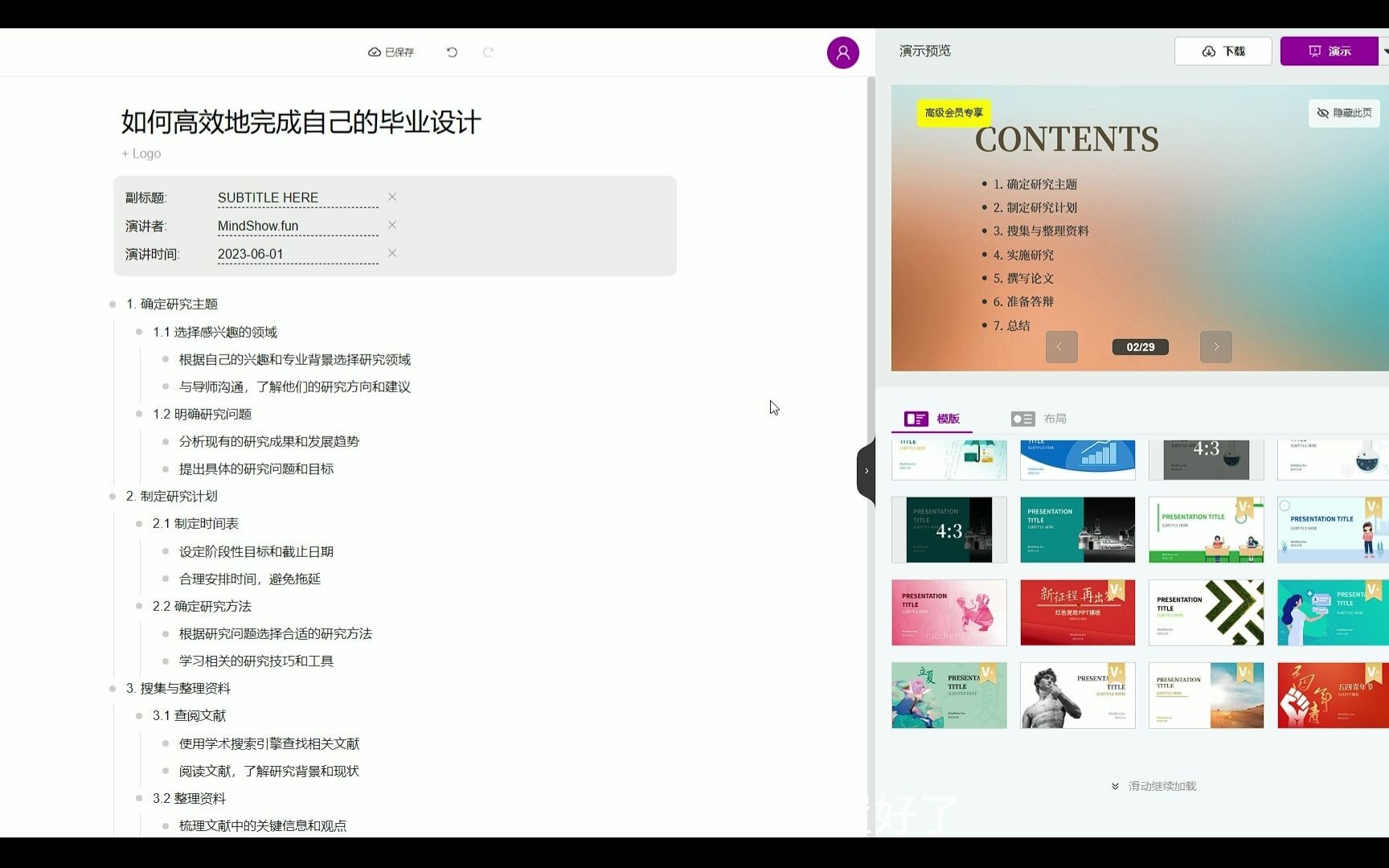Choose red 新征程再出发 template
The height and width of the screenshot is (868, 1389).
(1077, 612)
